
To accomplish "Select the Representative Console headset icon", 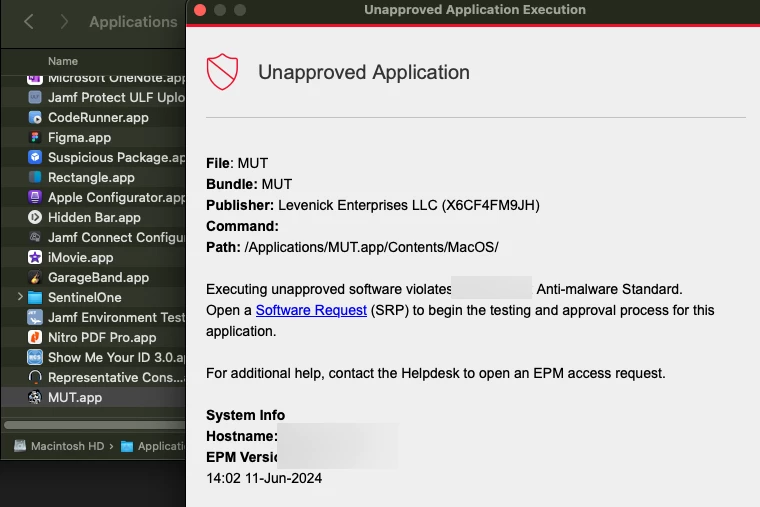I will [34, 377].
